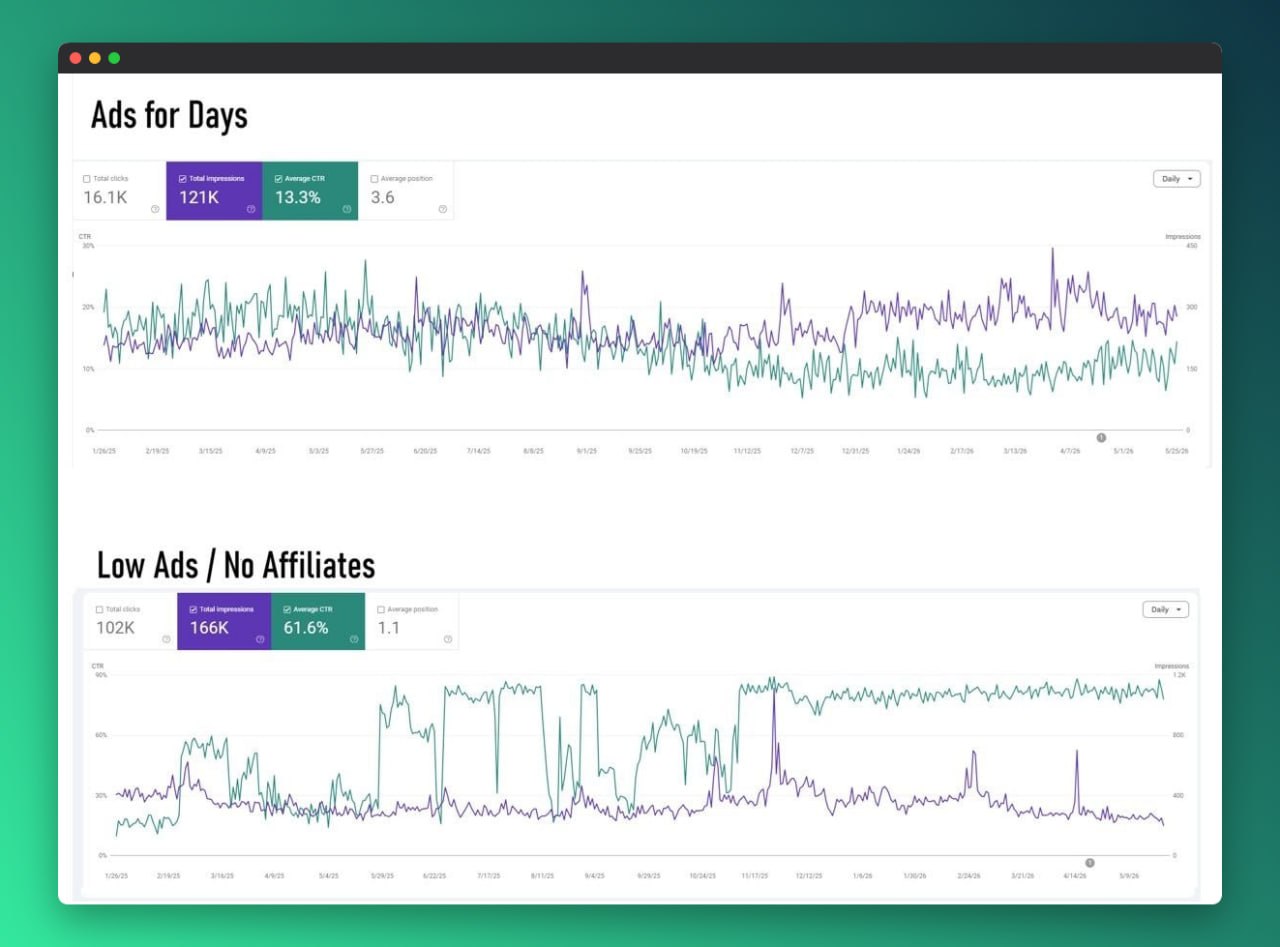
Task: Open help icon on 166K Total impressions card
Action: [x=260, y=639]
